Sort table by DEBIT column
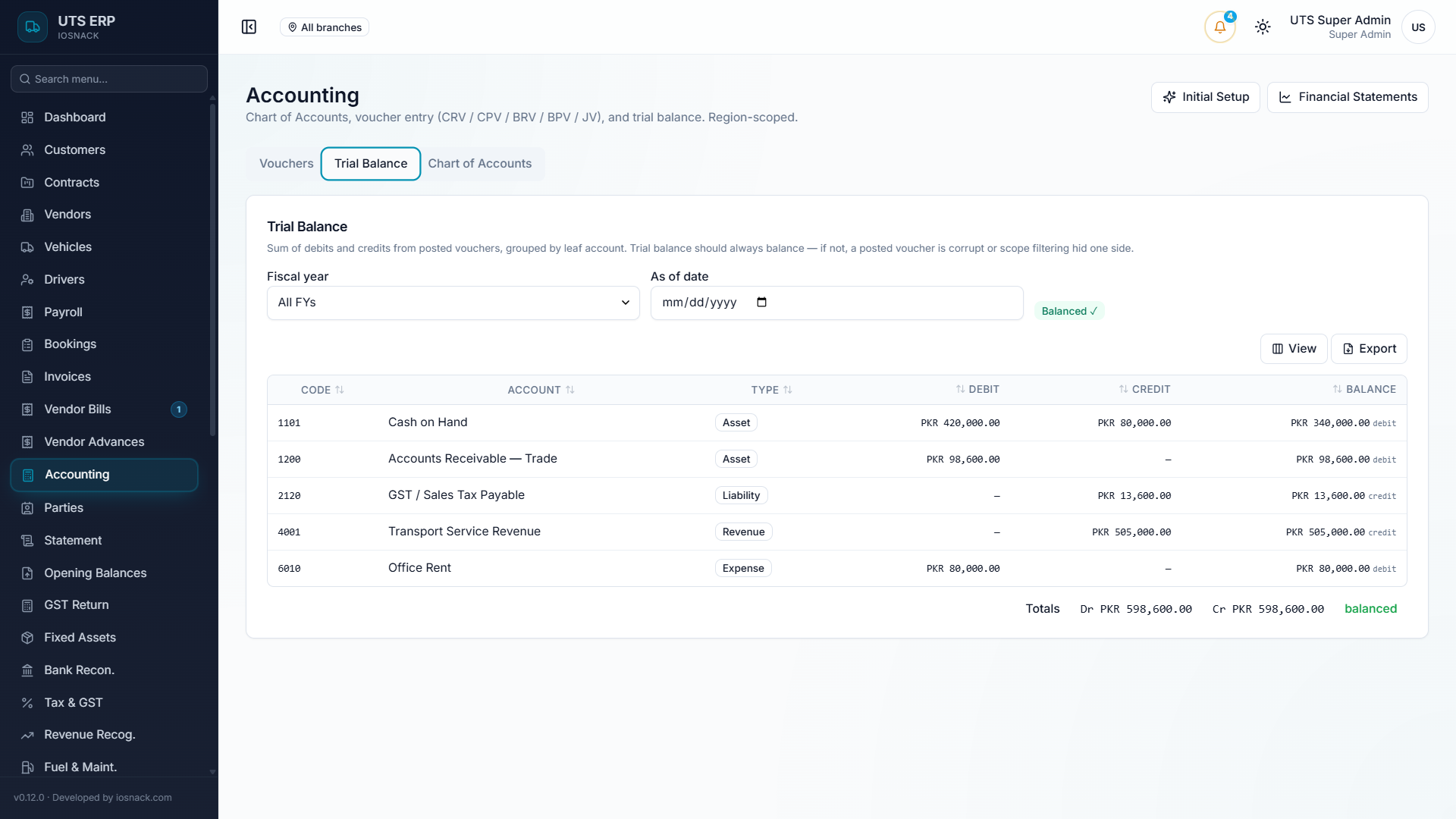This screenshot has height=819, width=1456. coord(977,389)
